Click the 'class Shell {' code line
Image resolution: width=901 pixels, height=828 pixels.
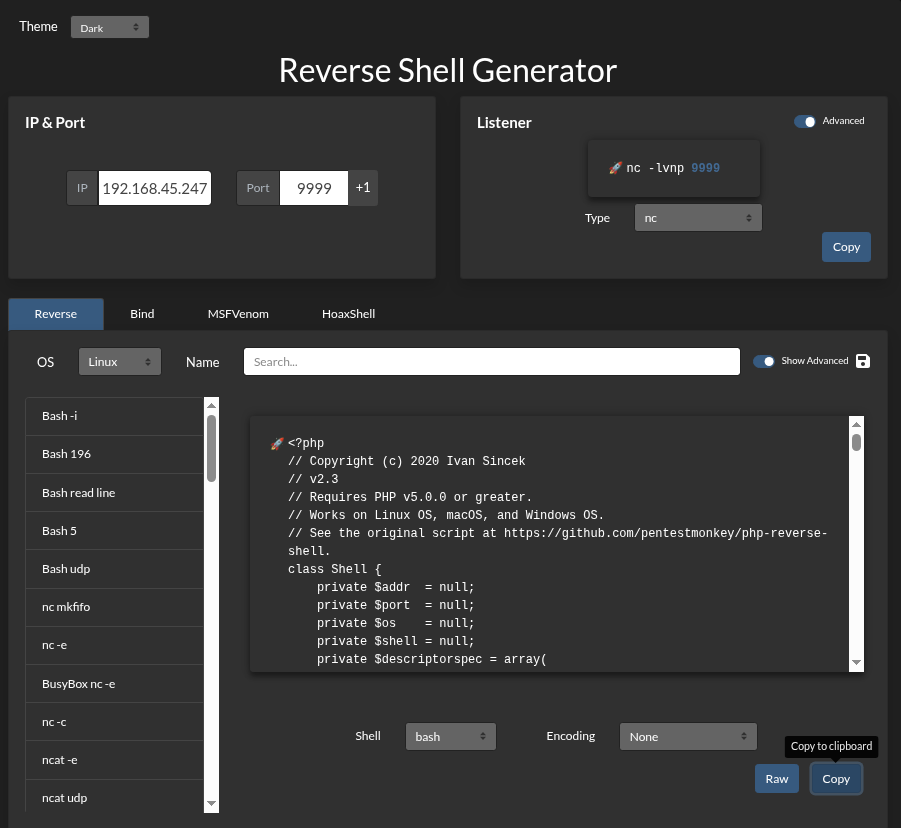[x=334, y=569]
